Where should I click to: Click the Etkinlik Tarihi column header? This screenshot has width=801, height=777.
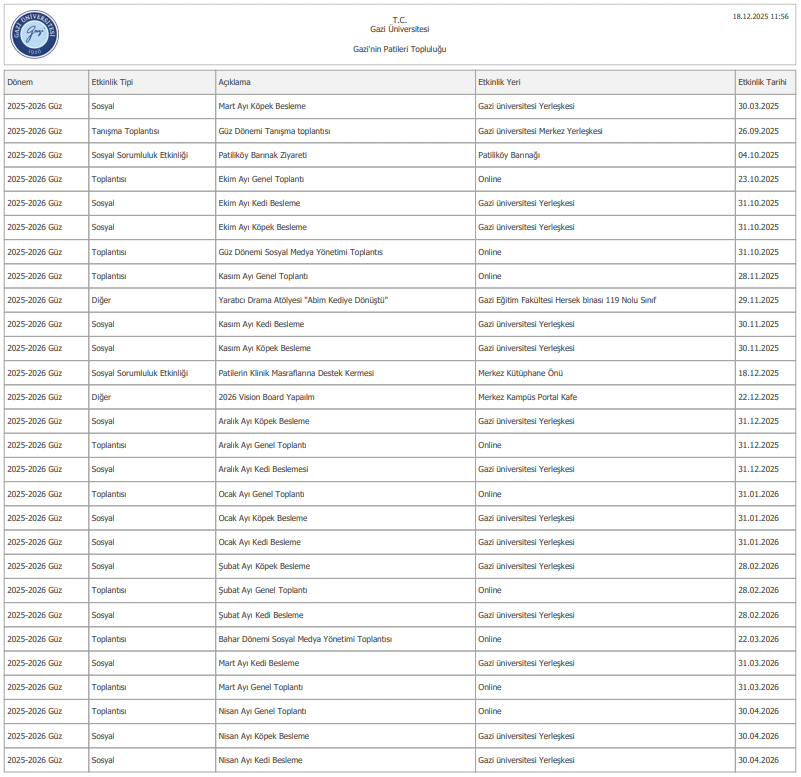764,82
